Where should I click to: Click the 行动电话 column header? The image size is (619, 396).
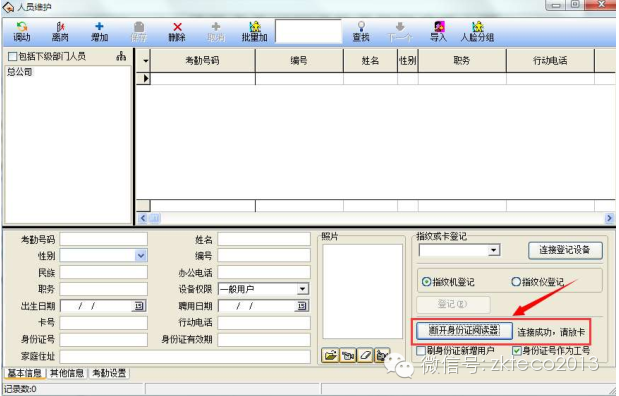[550, 61]
